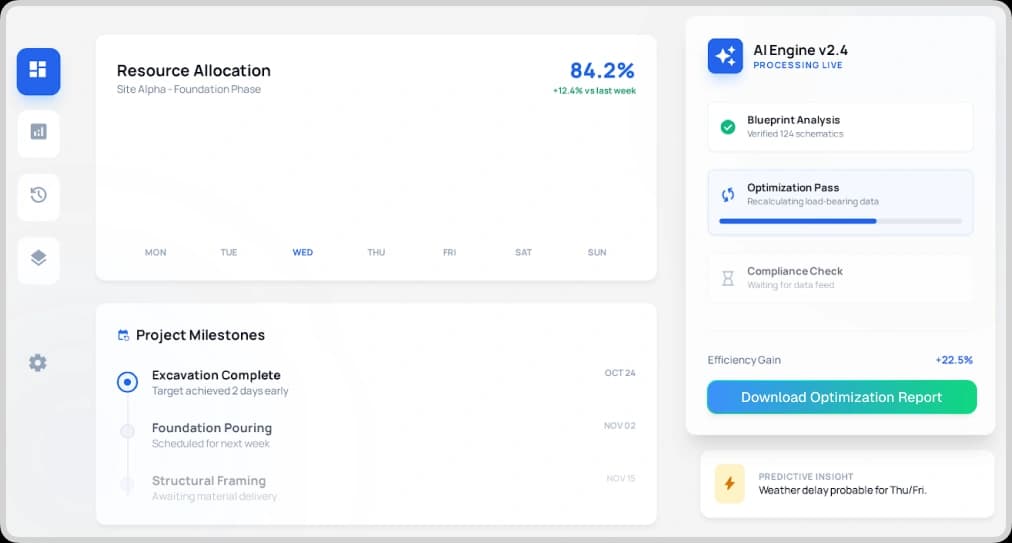Click the Optimization Pass progress bar
This screenshot has height=543, width=1012.
click(840, 221)
